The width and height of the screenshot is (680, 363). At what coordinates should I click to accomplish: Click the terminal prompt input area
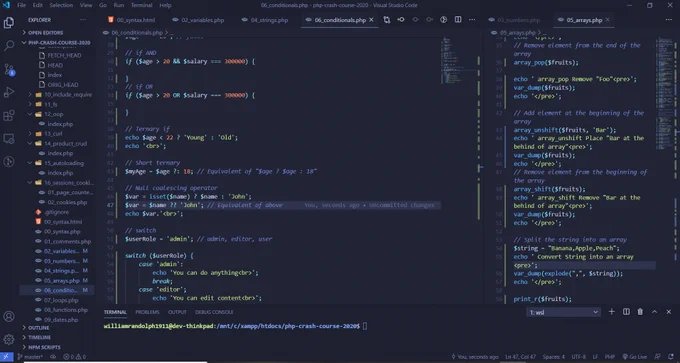(365, 326)
